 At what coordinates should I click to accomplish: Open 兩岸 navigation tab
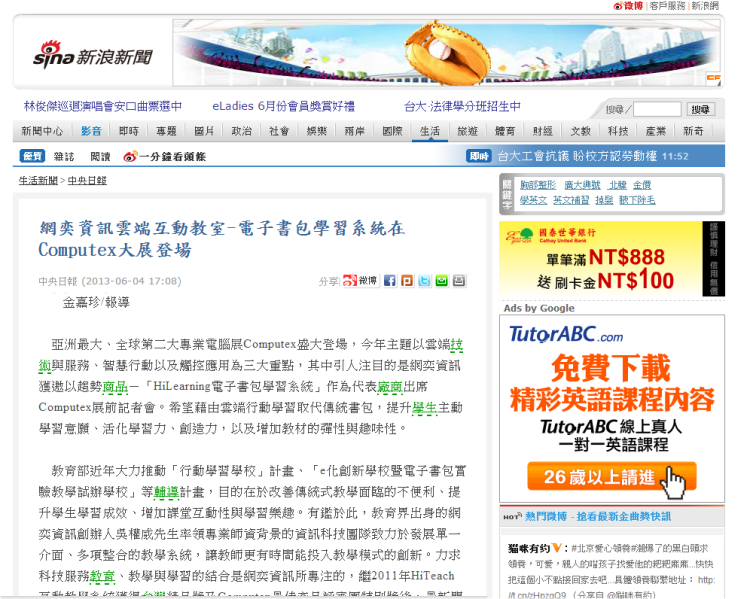click(354, 131)
